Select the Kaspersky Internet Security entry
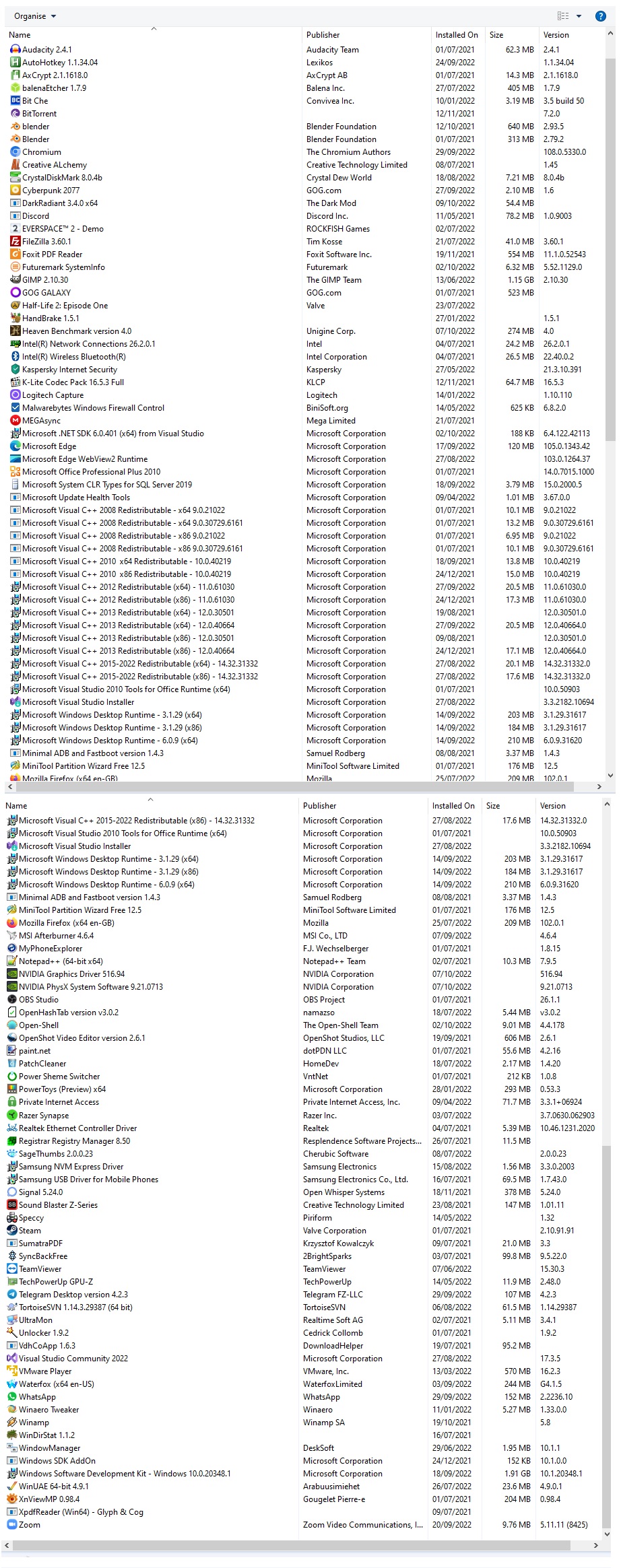Viewport: 621px width, 1568px height. (x=69, y=370)
